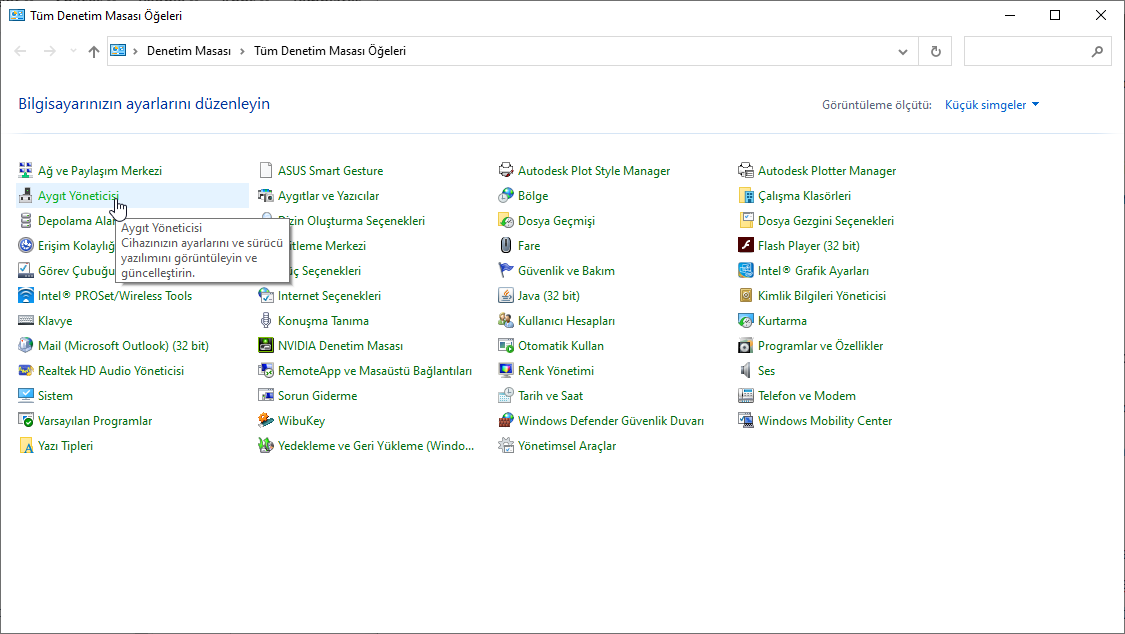Image resolution: width=1125 pixels, height=634 pixels.
Task: Click the Fare mouse icon
Action: pos(506,246)
